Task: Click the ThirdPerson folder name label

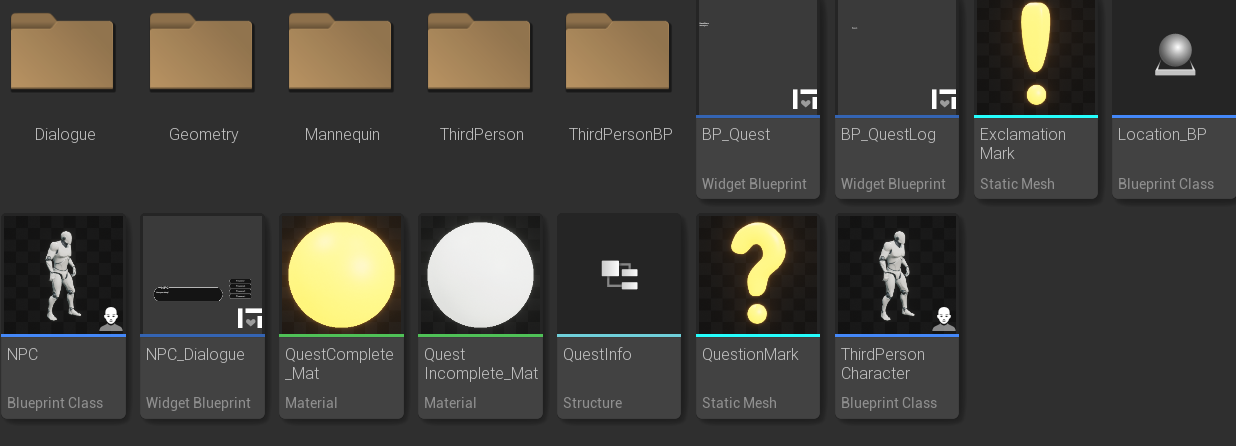Action: tap(482, 135)
